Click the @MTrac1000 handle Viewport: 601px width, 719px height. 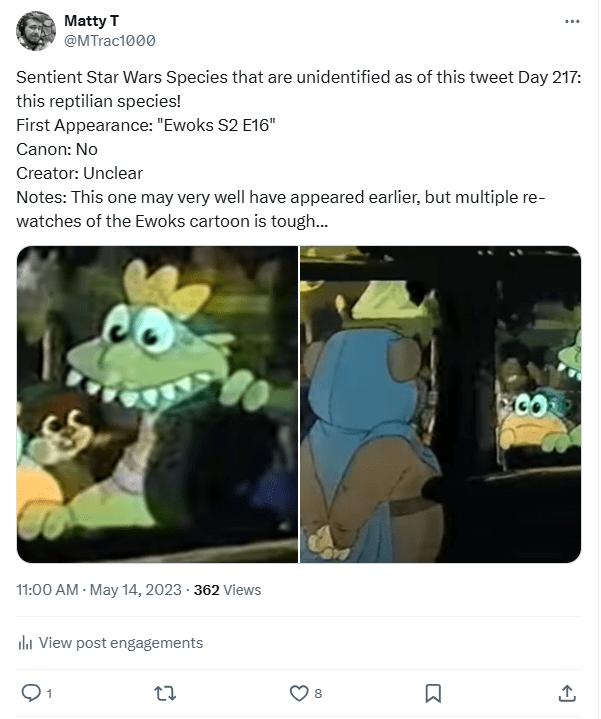pos(109,41)
